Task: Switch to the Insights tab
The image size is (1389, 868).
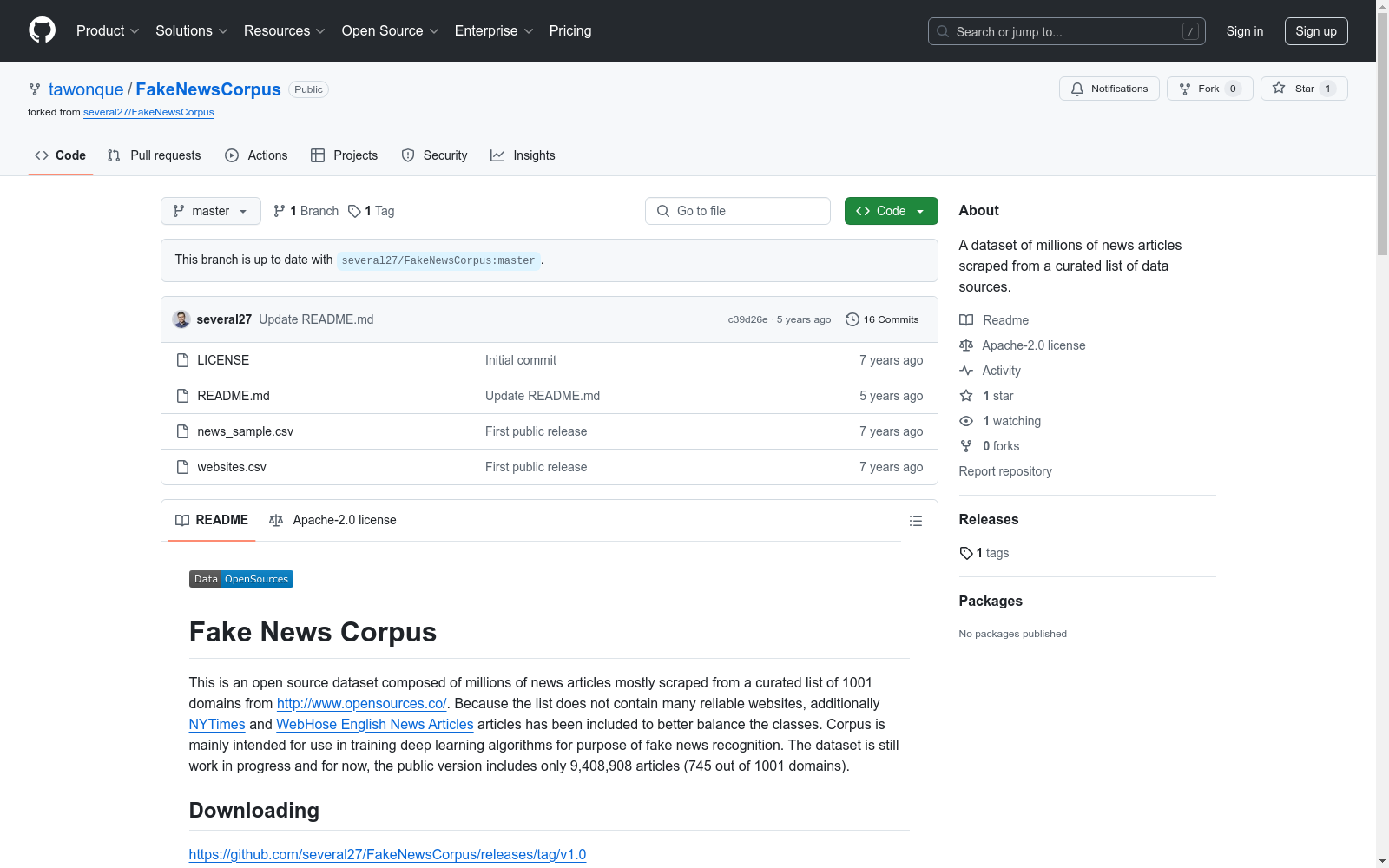Action: point(523,155)
